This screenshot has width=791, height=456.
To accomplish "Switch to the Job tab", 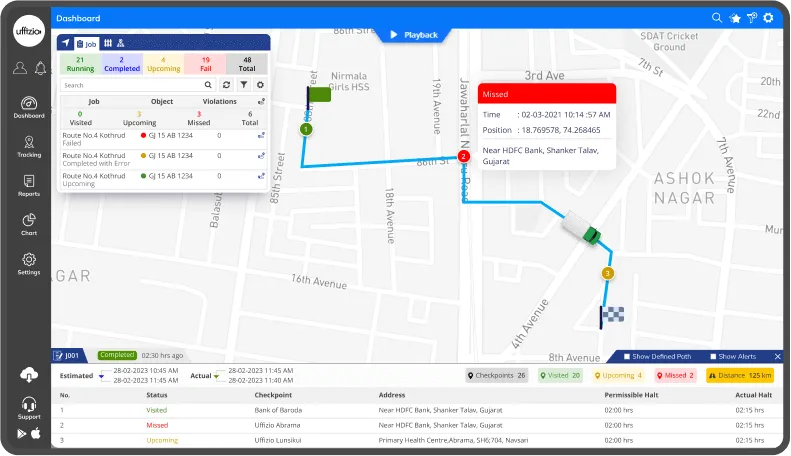I will 85,43.
